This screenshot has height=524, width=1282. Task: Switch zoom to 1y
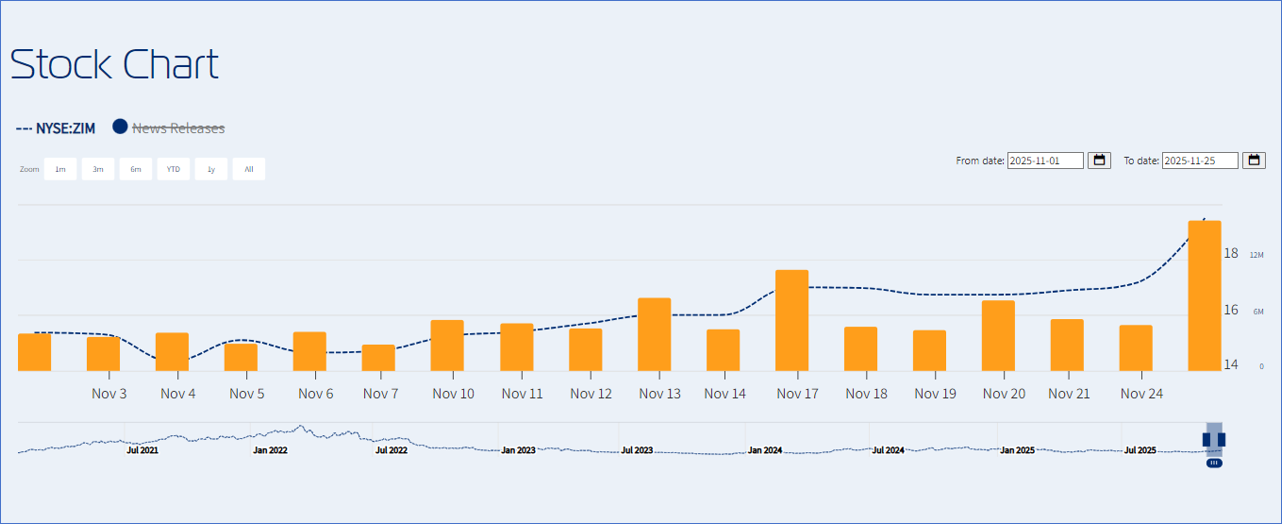tap(211, 169)
